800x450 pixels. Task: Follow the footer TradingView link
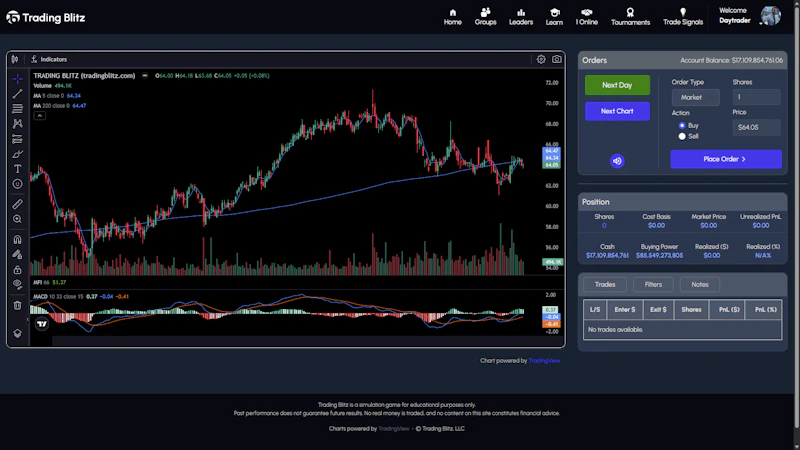394,429
